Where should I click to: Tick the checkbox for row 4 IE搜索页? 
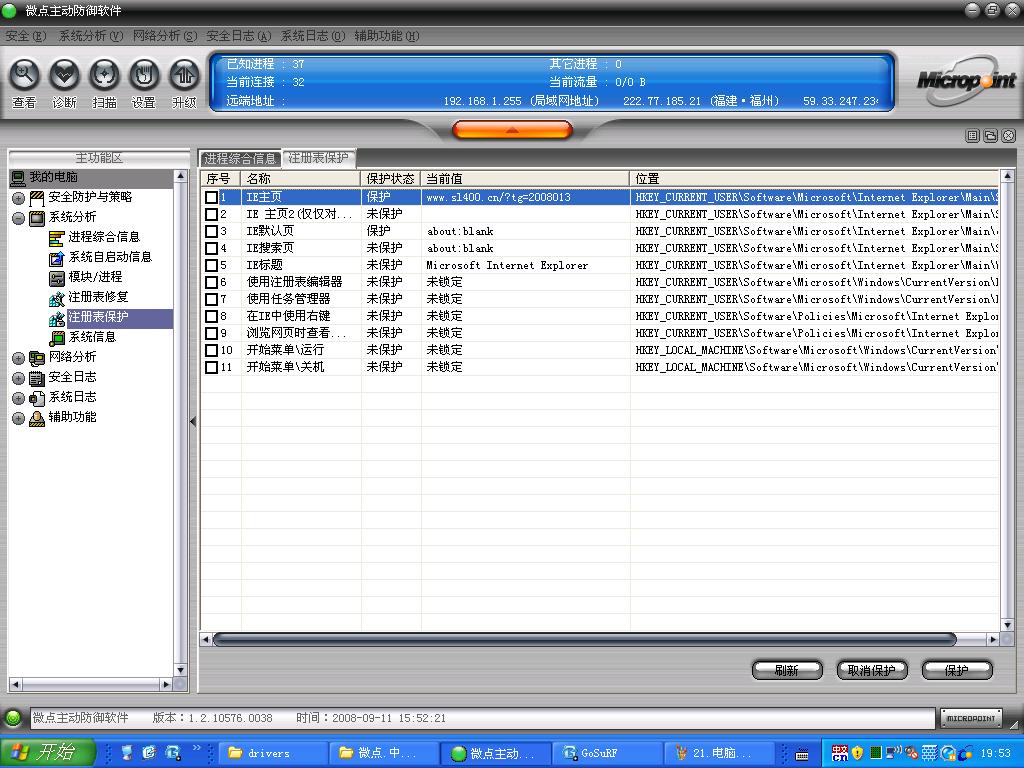(x=212, y=248)
